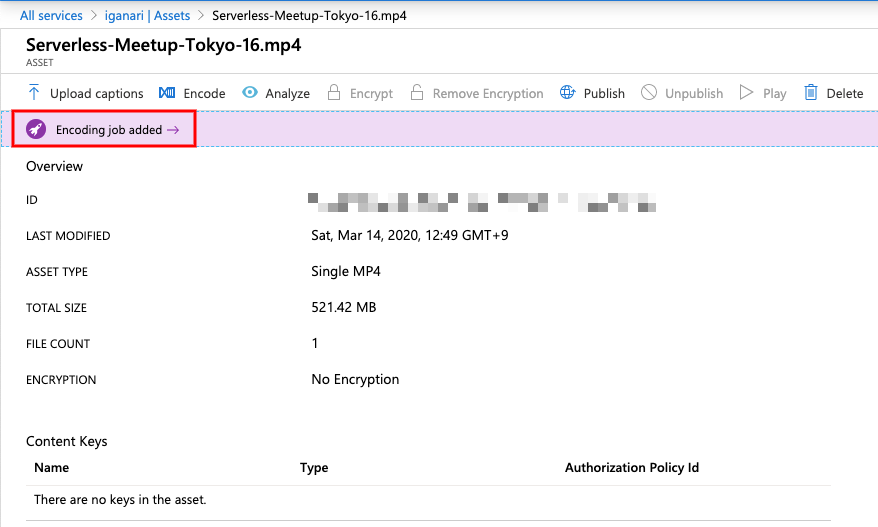Click the Remove Encryption open-lock icon
Image resolution: width=878 pixels, height=527 pixels.
[x=417, y=92]
